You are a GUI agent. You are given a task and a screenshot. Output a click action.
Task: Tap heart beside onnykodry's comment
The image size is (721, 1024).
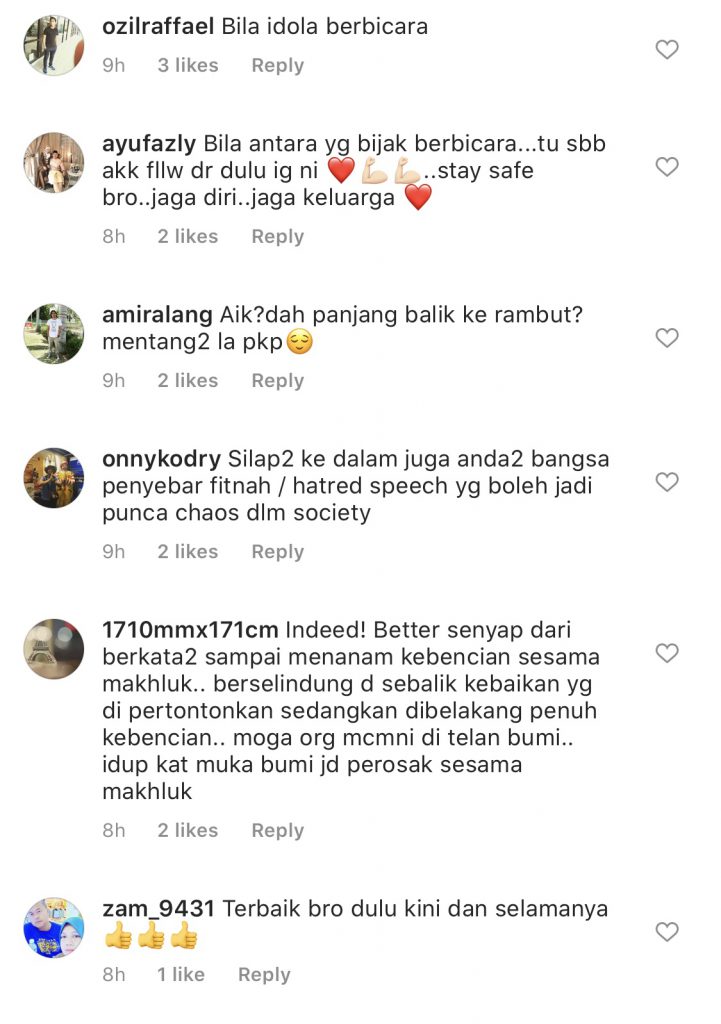tap(667, 483)
